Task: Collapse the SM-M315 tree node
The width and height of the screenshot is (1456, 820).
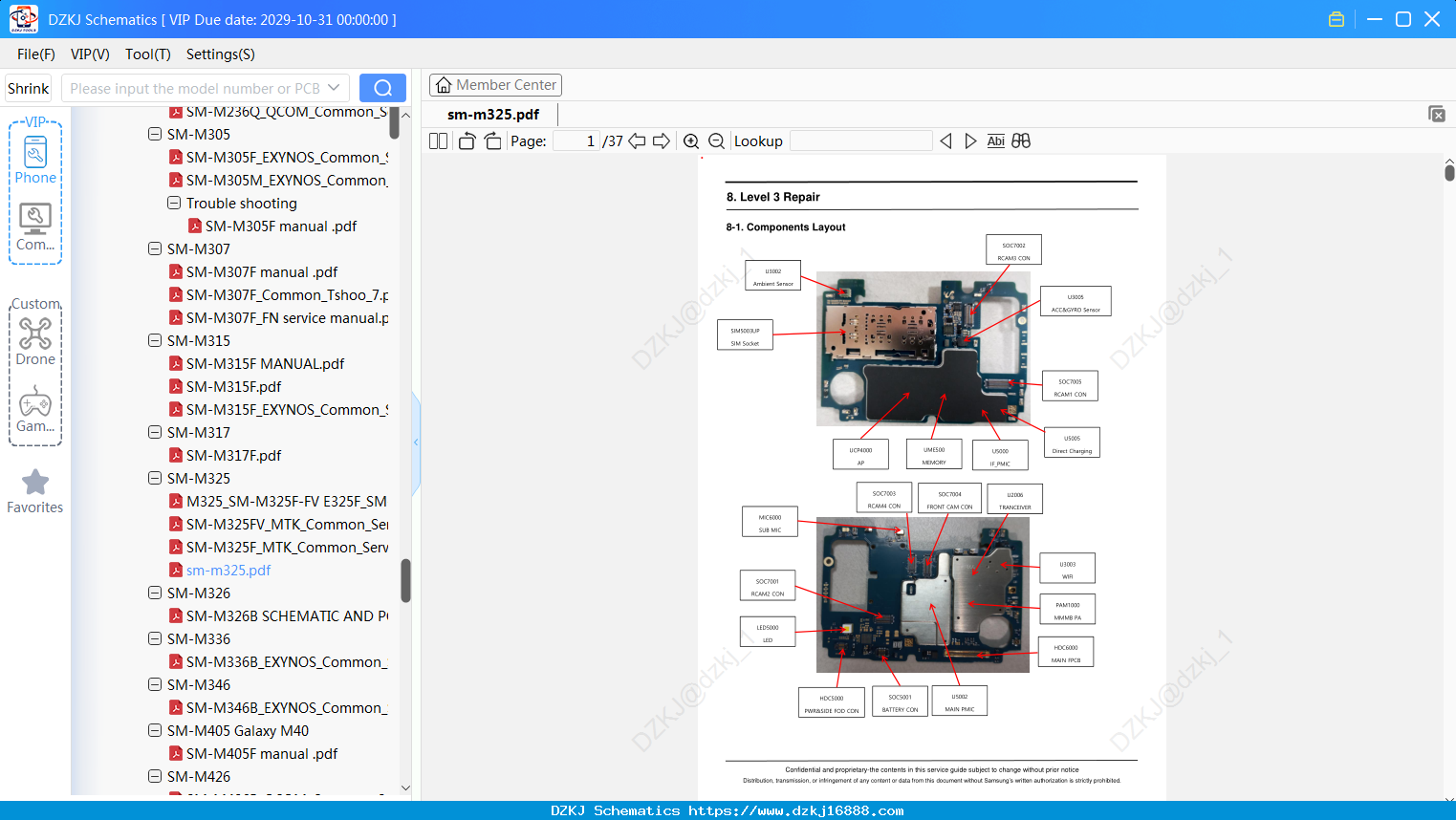Action: 155,340
